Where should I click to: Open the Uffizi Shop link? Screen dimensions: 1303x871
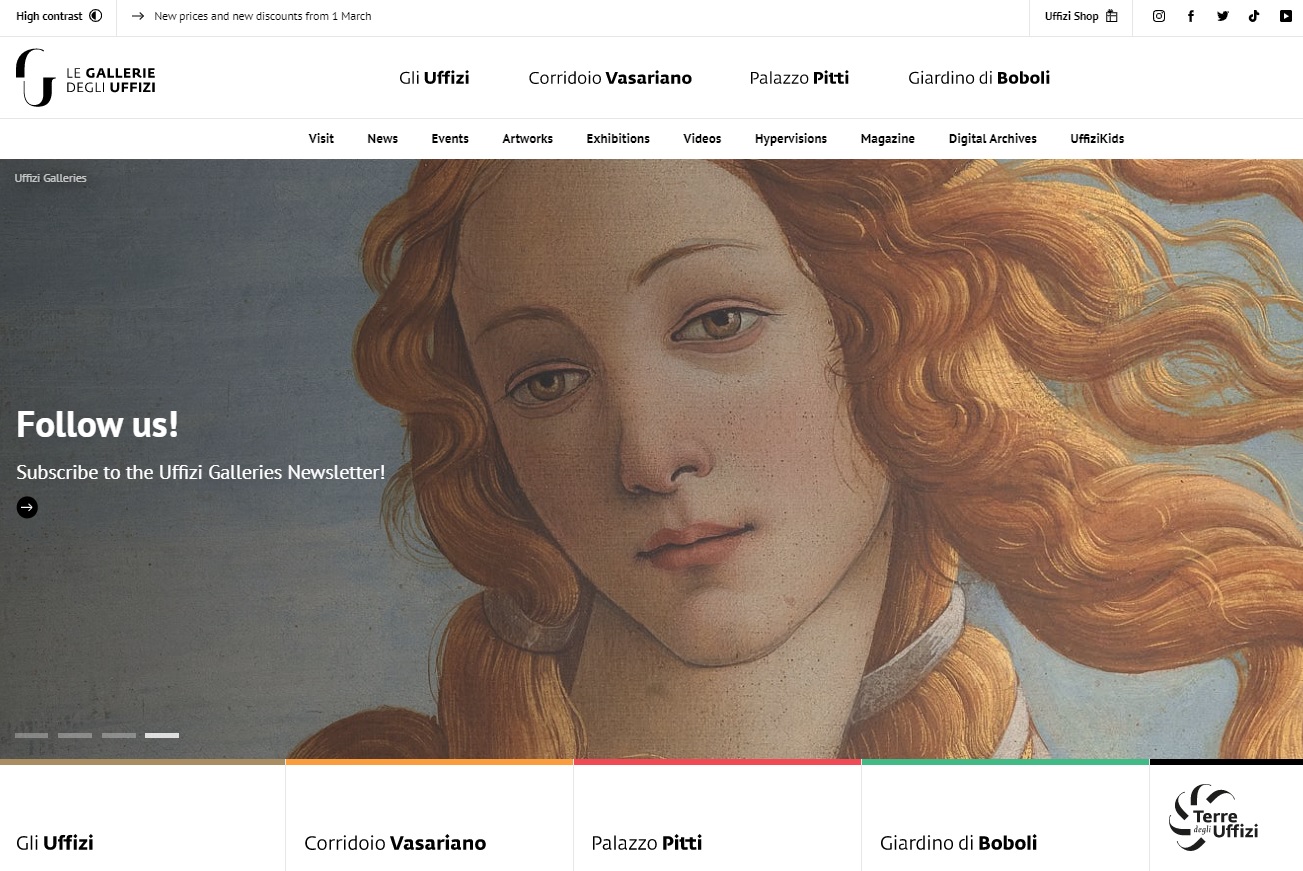pyautogui.click(x=1071, y=16)
